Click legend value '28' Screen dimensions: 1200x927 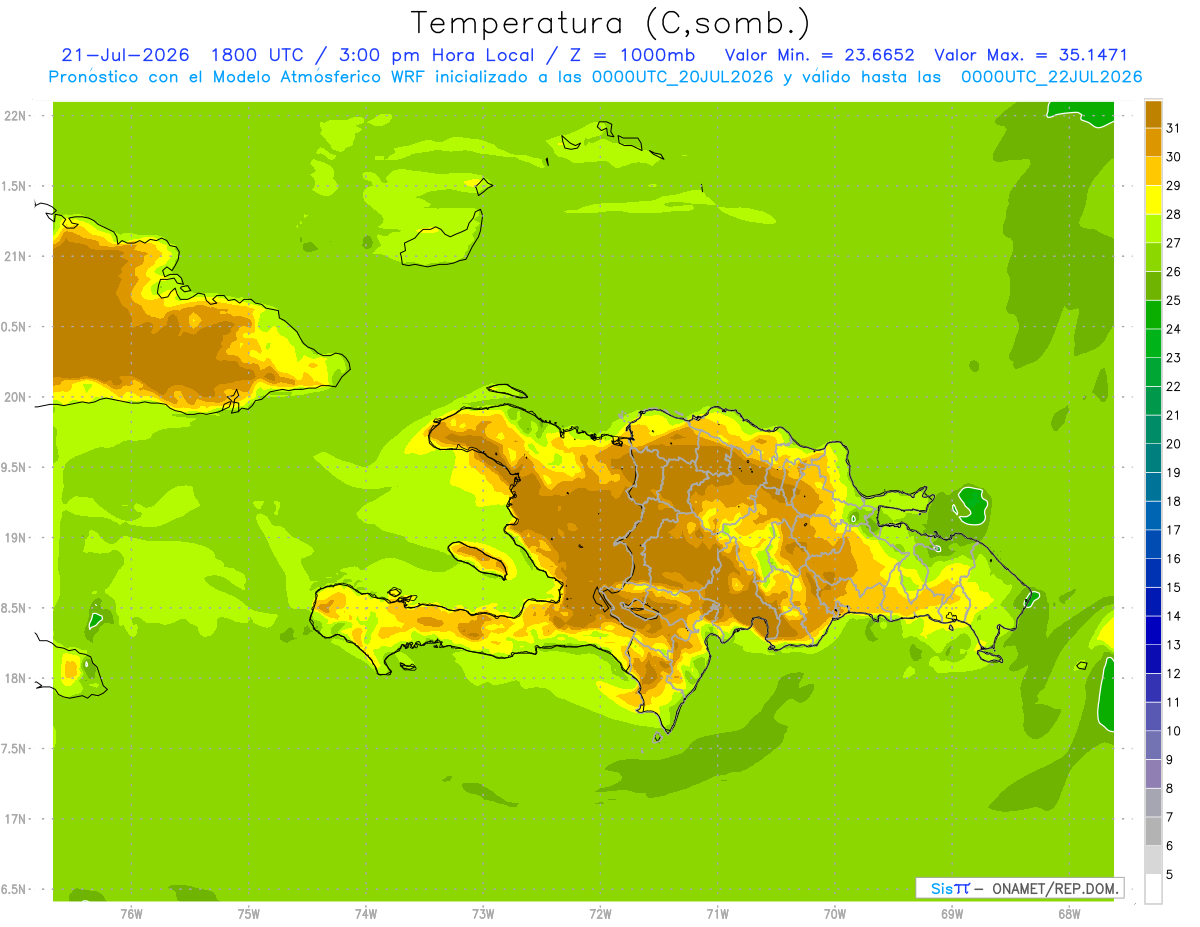coord(1174,214)
